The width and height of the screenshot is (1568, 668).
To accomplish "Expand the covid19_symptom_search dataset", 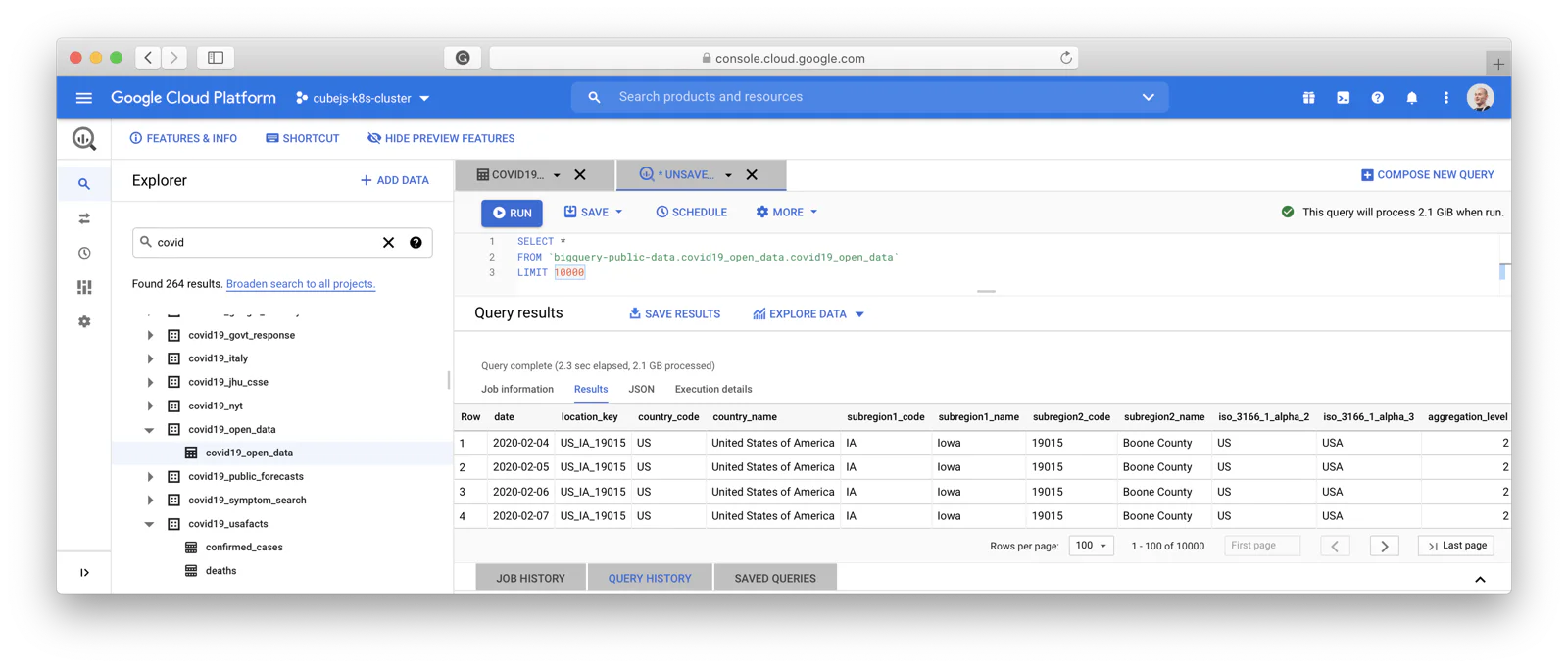I will [150, 501].
